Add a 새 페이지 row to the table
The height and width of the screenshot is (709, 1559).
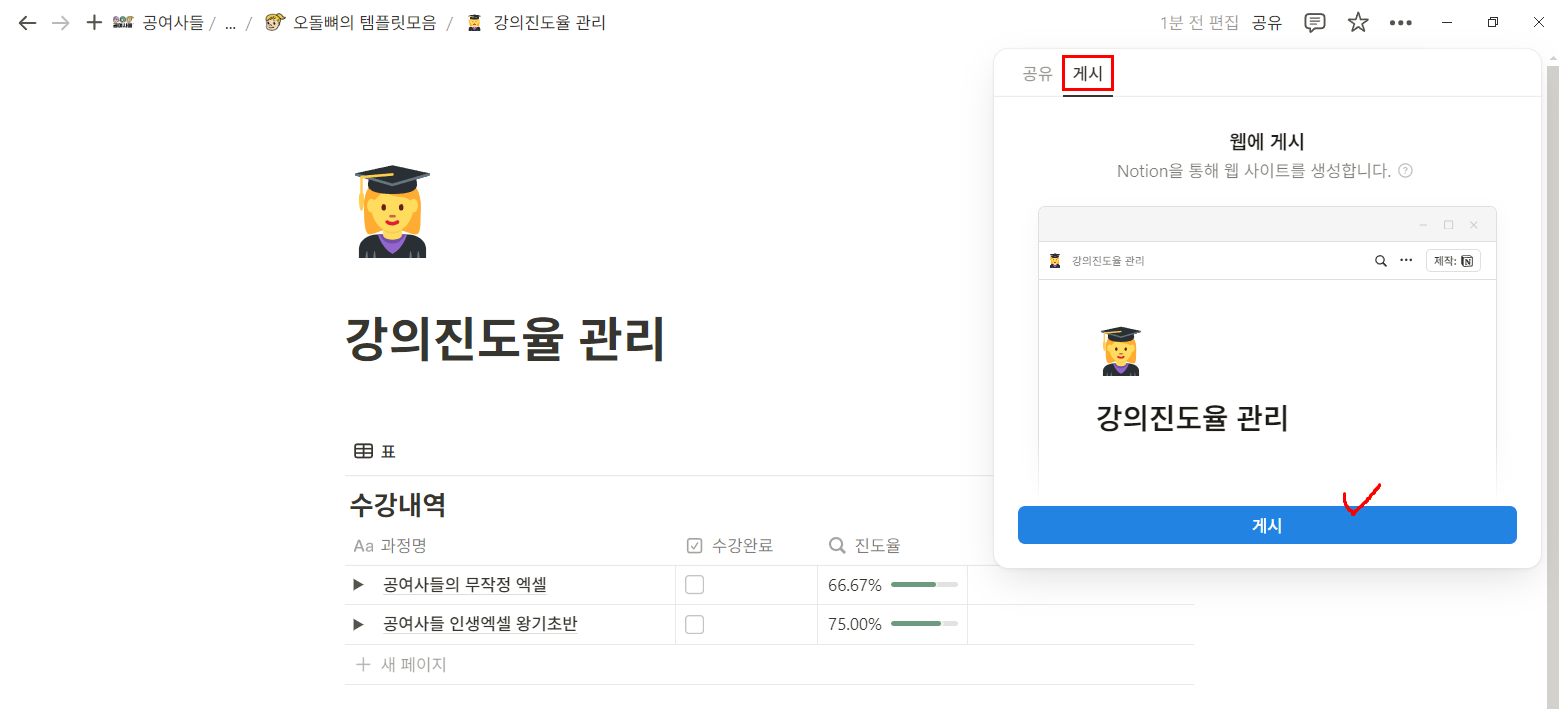(x=402, y=664)
